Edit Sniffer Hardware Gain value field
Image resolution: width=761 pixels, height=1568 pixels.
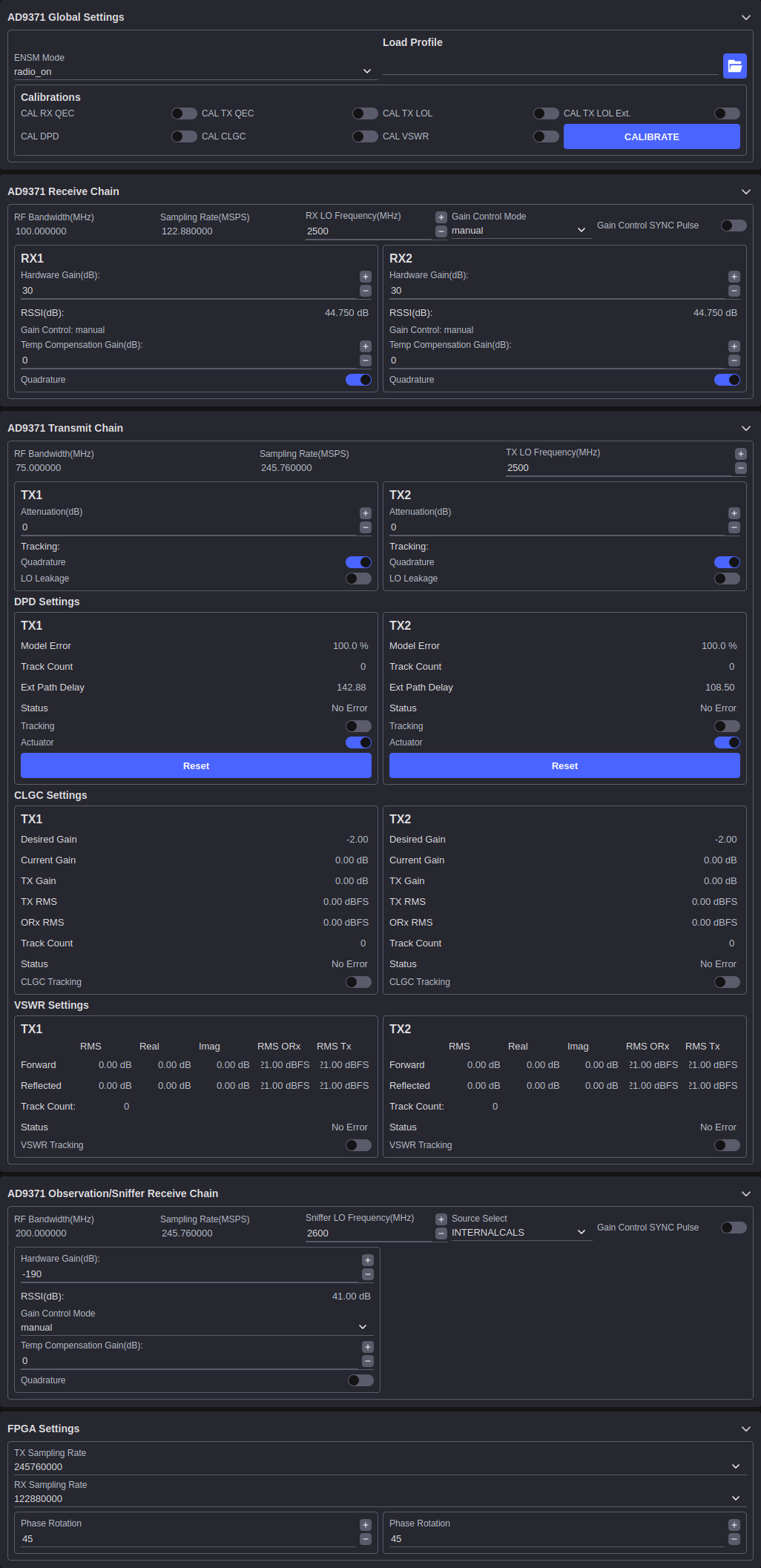(x=189, y=1274)
